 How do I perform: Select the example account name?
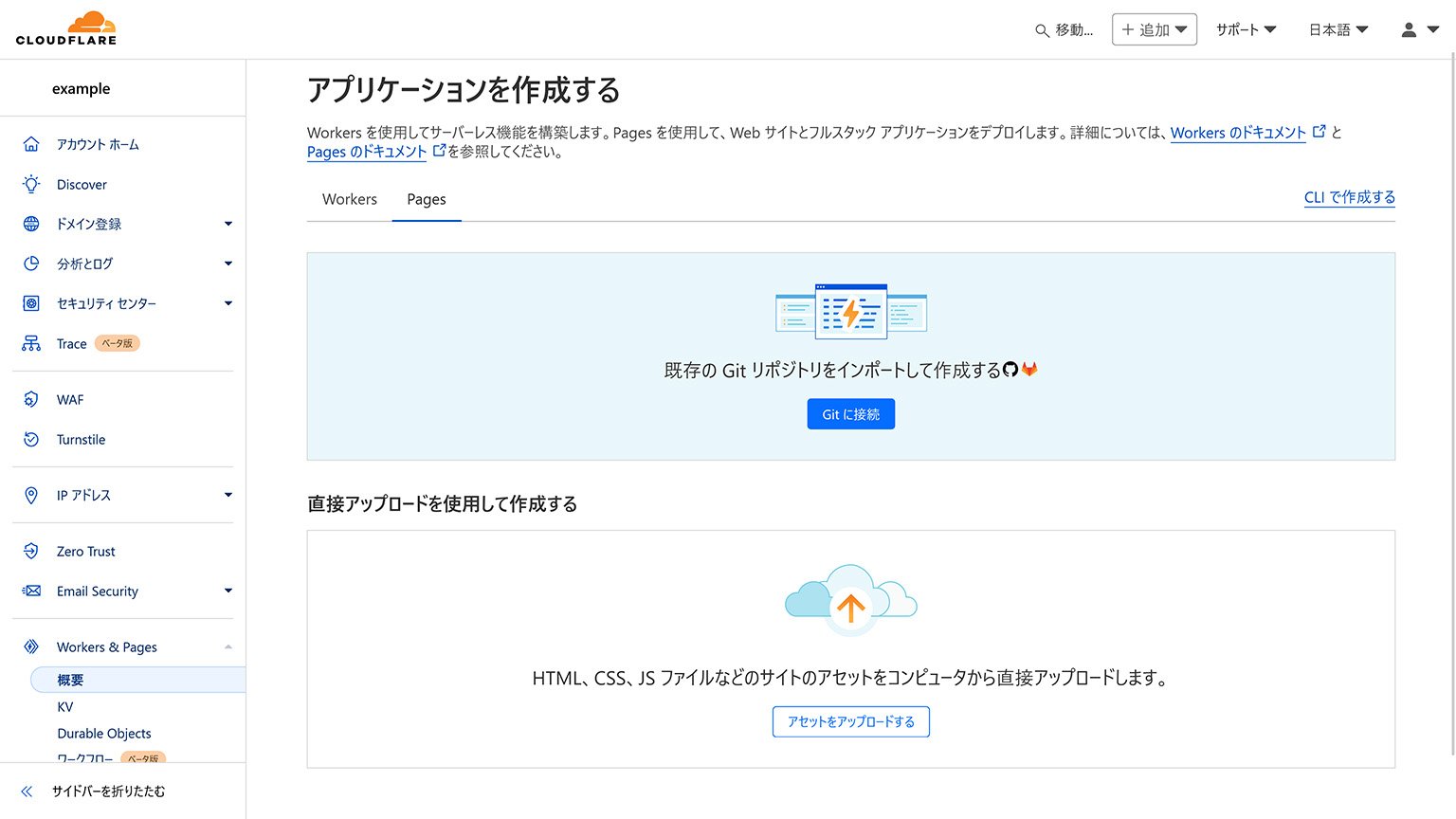(x=82, y=88)
